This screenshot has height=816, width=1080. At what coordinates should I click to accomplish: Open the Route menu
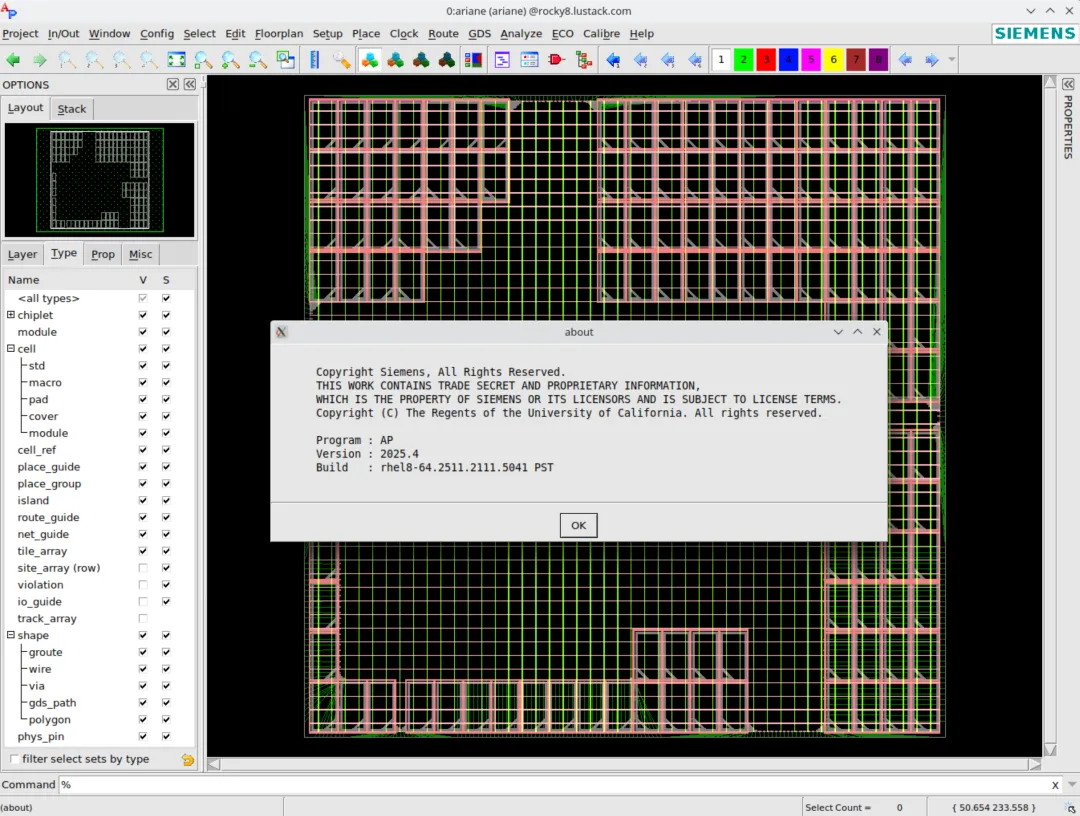point(444,33)
